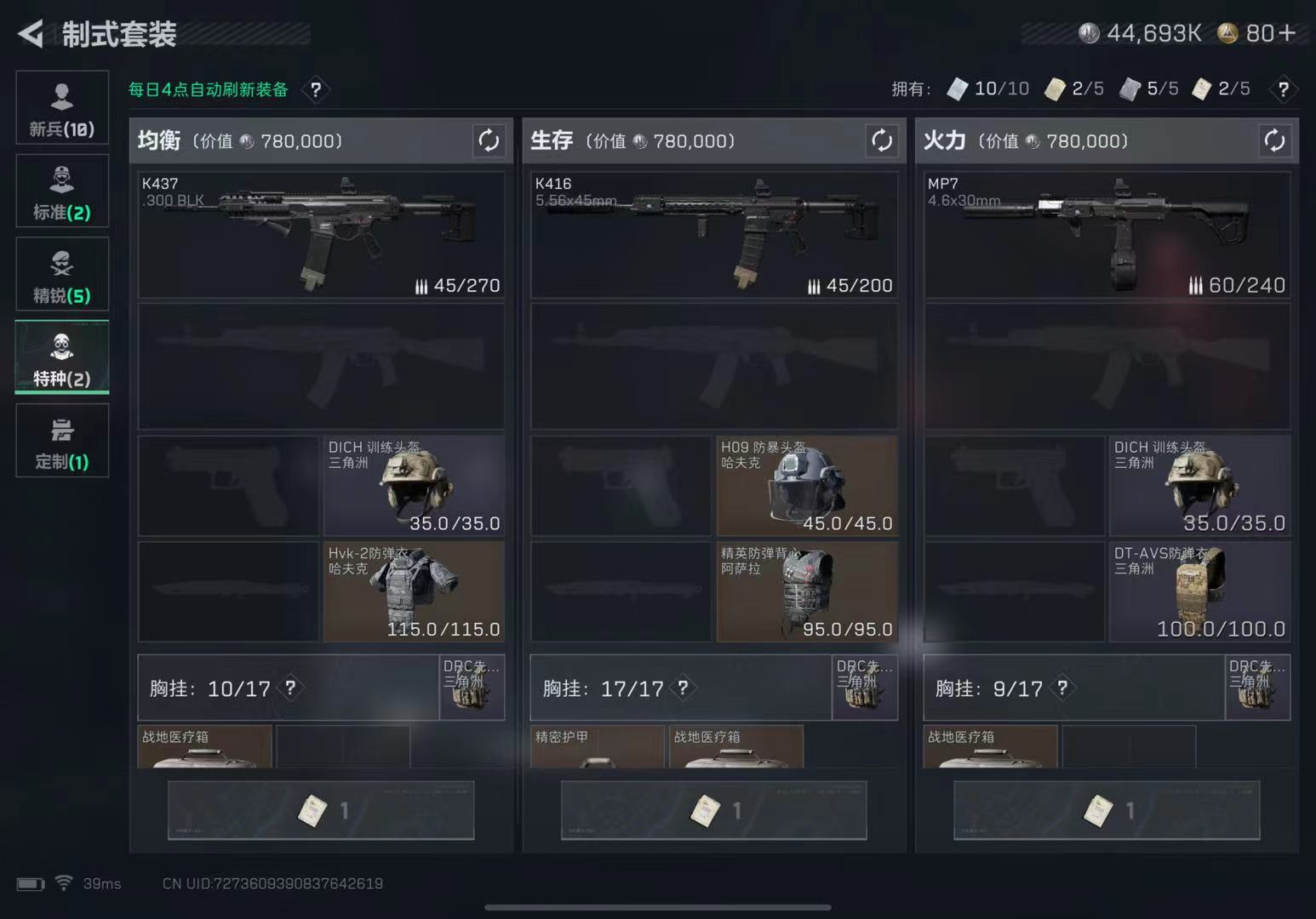Redeem 均衡 set with one ticket
The height and width of the screenshot is (919, 1316).
(x=321, y=810)
